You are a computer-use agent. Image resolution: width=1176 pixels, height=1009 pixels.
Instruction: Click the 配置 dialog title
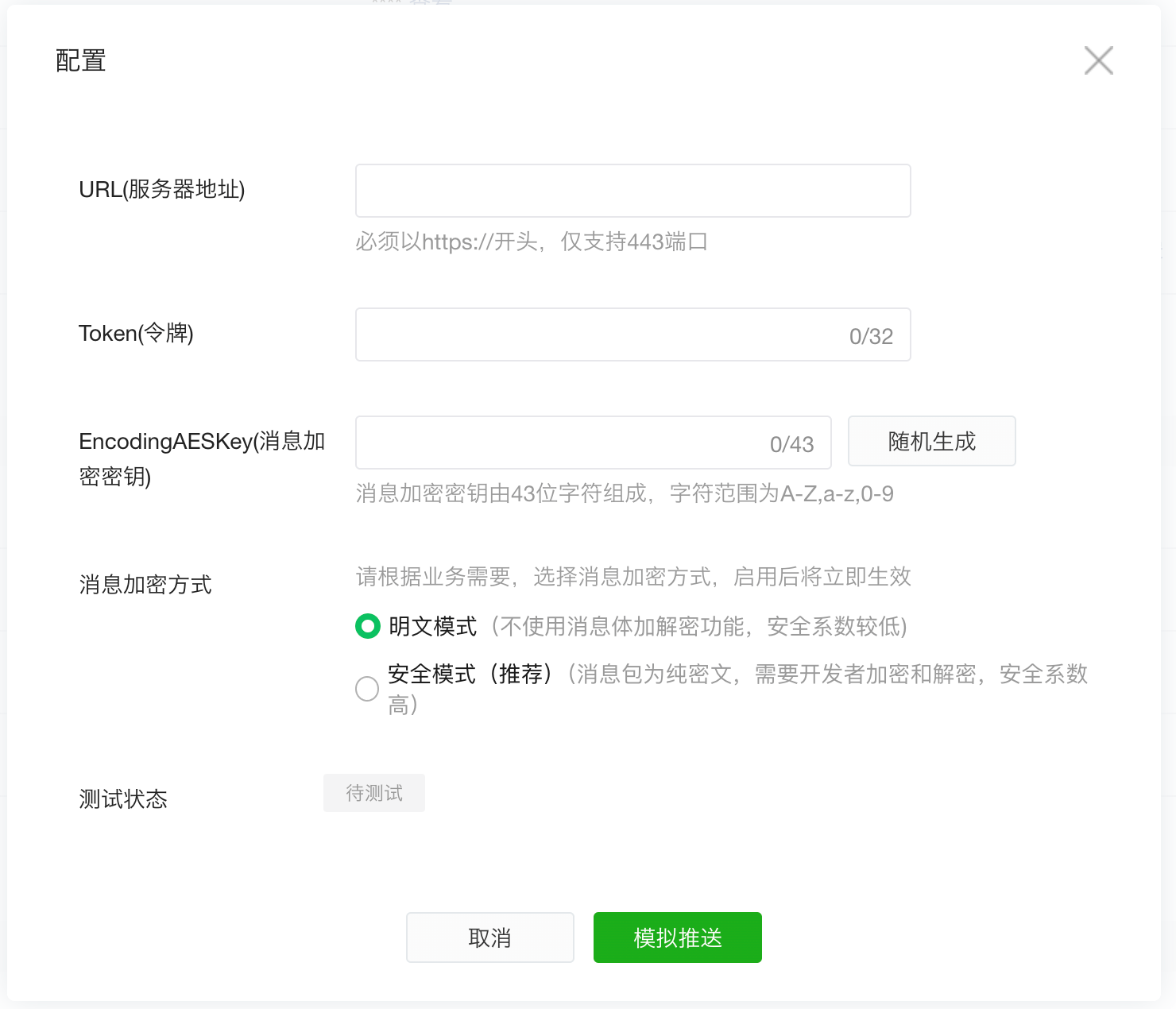(x=81, y=60)
